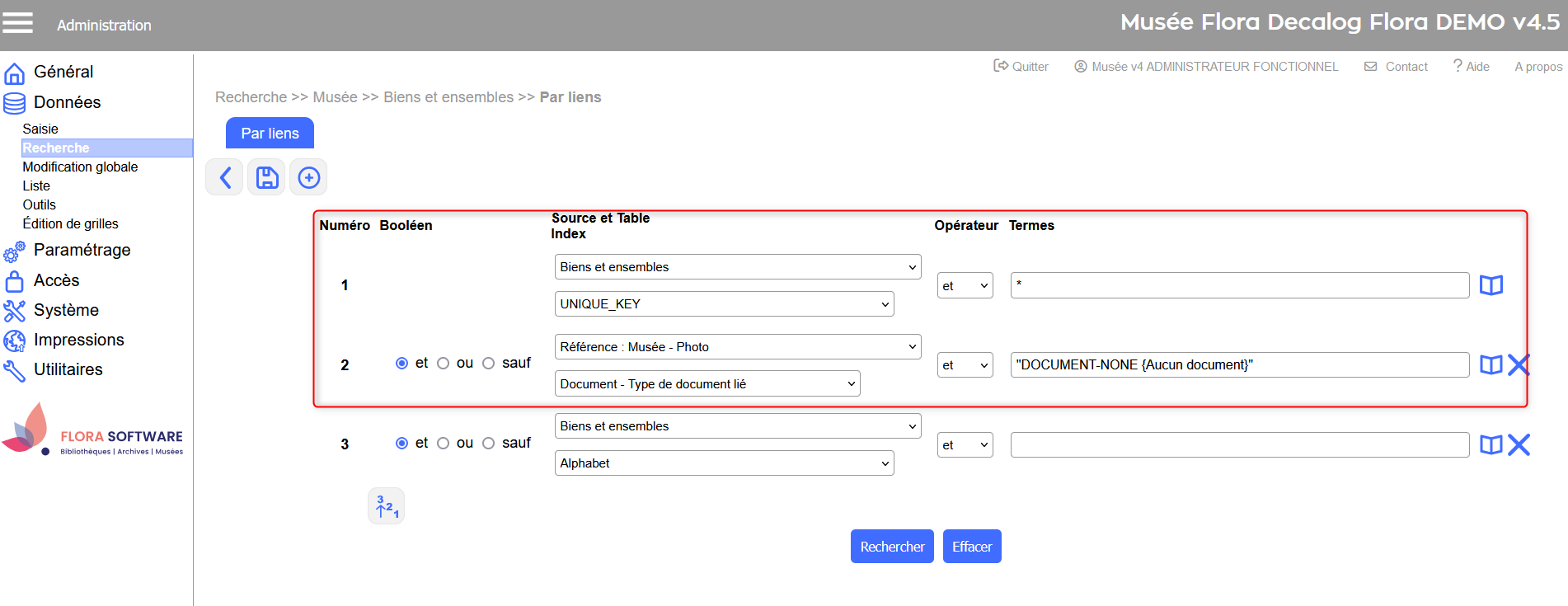Click the renumber rows sort icon
Viewport: 1568px width, 606px height.
pyautogui.click(x=386, y=506)
